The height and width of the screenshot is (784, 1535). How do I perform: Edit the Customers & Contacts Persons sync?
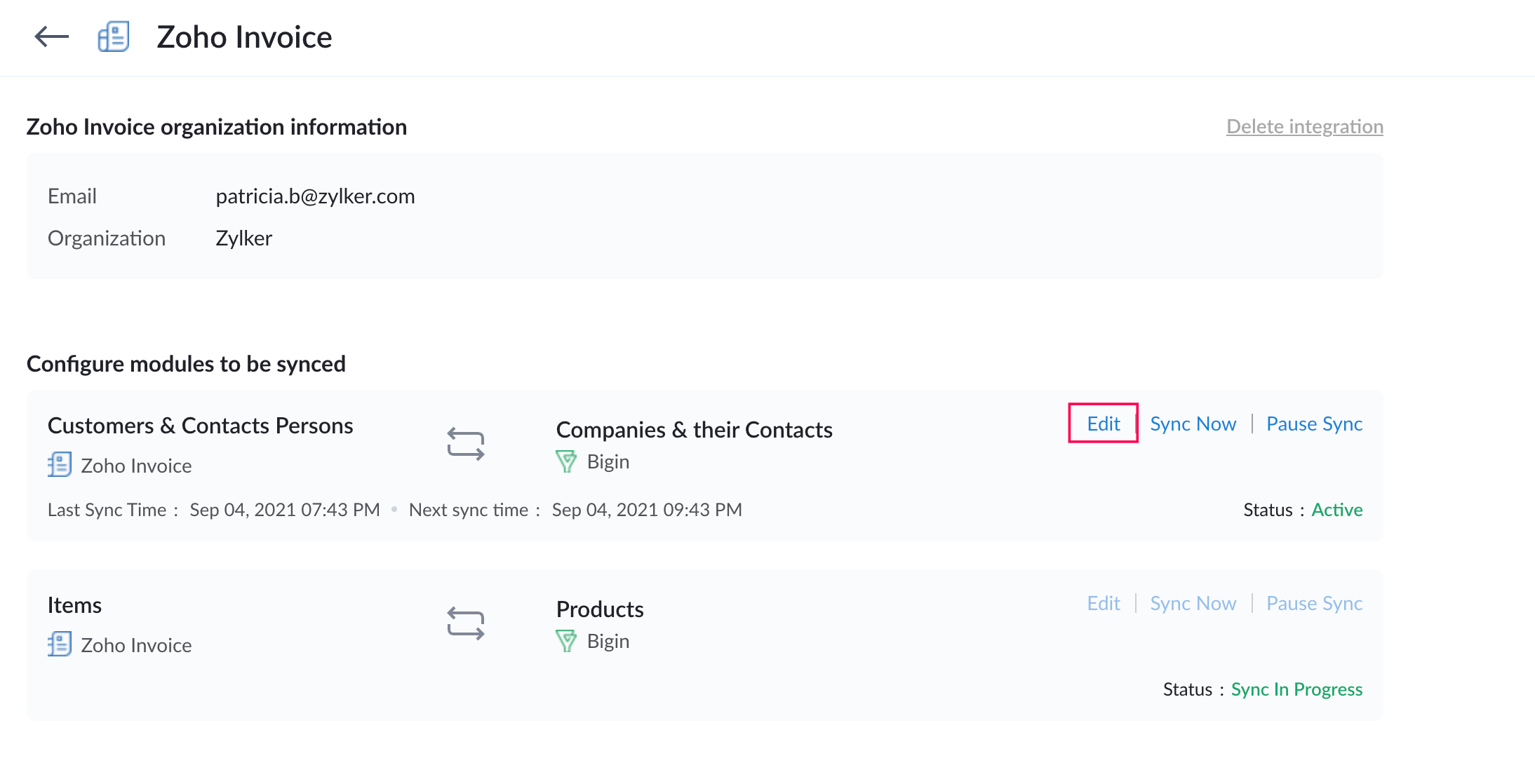click(1103, 424)
